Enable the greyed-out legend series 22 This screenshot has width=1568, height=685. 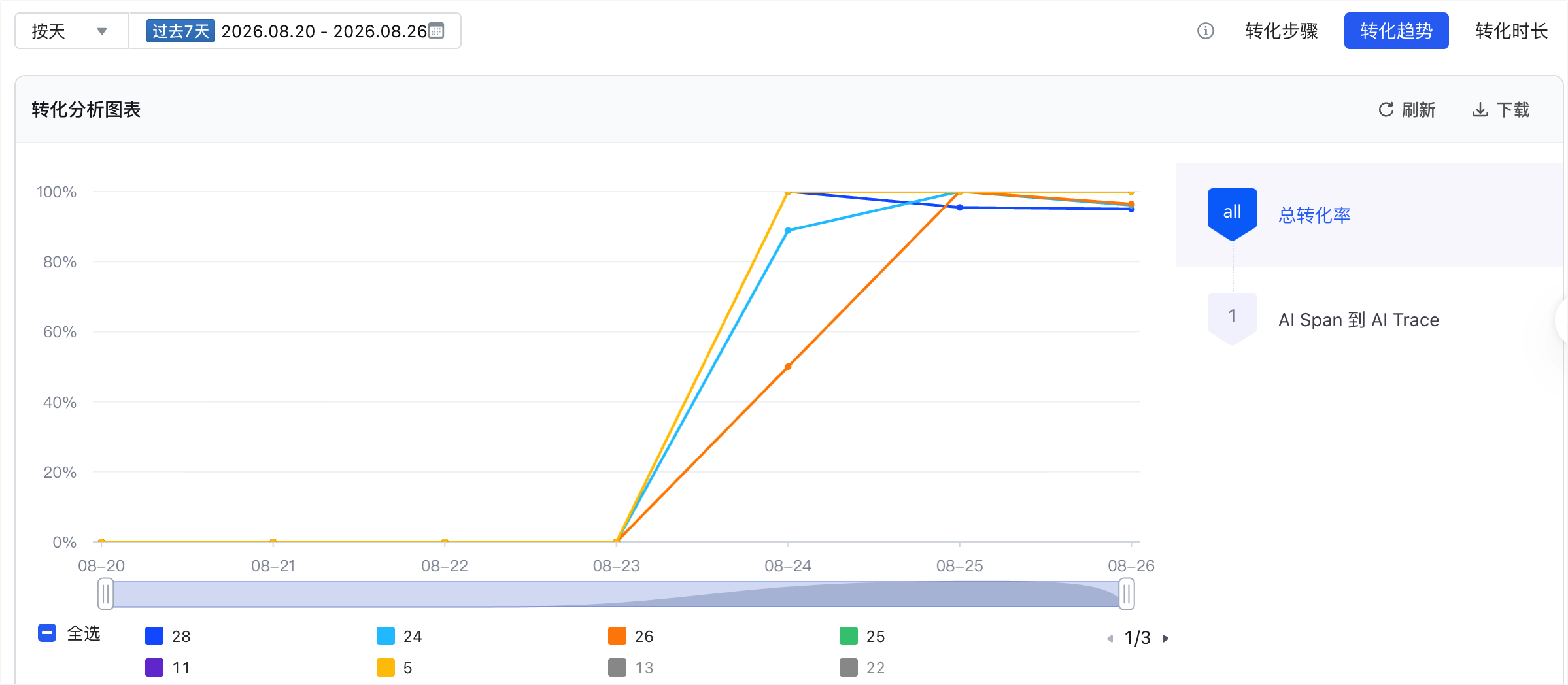pyautogui.click(x=862, y=667)
